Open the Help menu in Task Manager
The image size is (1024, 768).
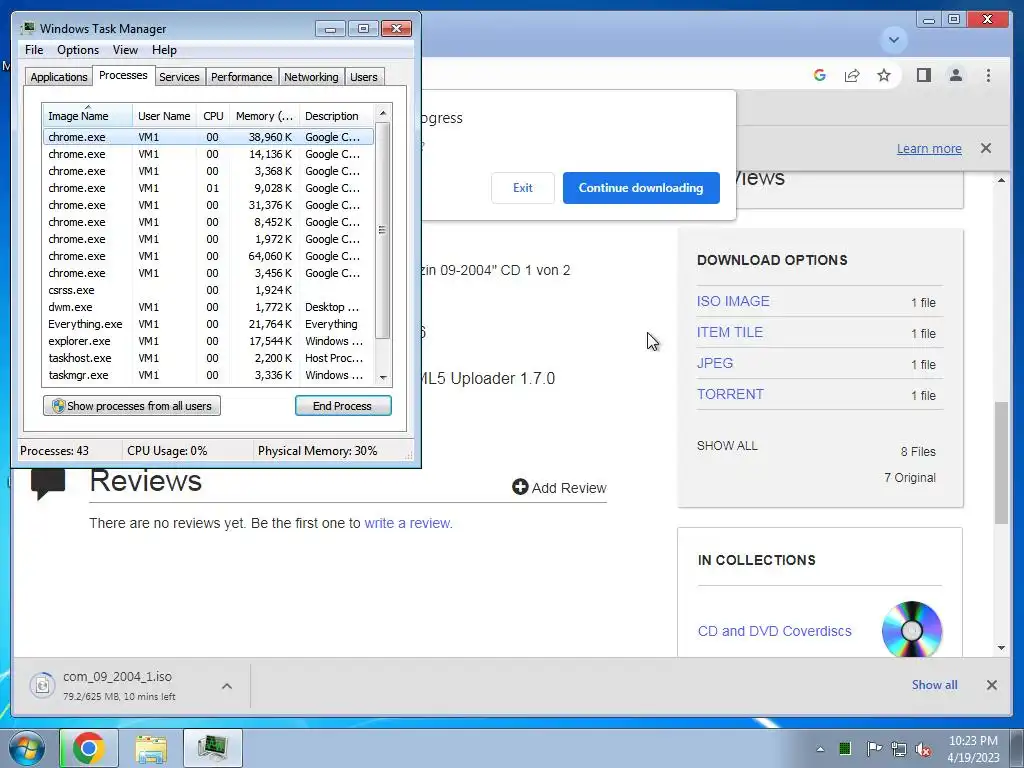[x=164, y=50]
